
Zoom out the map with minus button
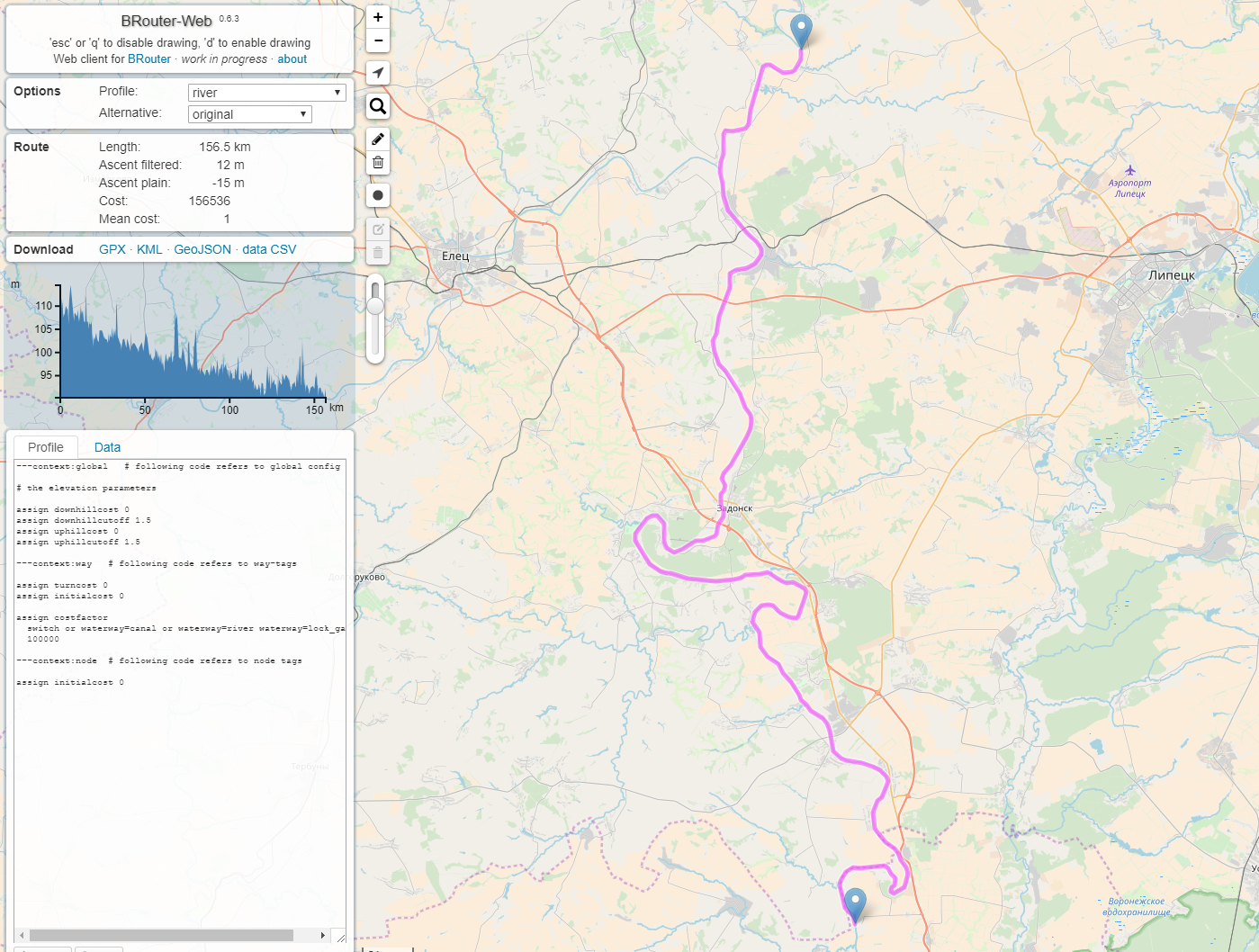click(378, 40)
